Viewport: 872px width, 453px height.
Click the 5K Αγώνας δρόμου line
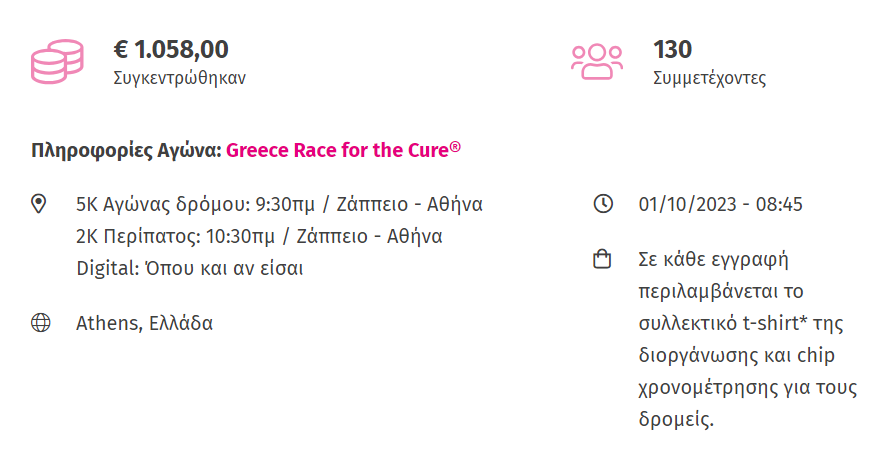tap(279, 205)
